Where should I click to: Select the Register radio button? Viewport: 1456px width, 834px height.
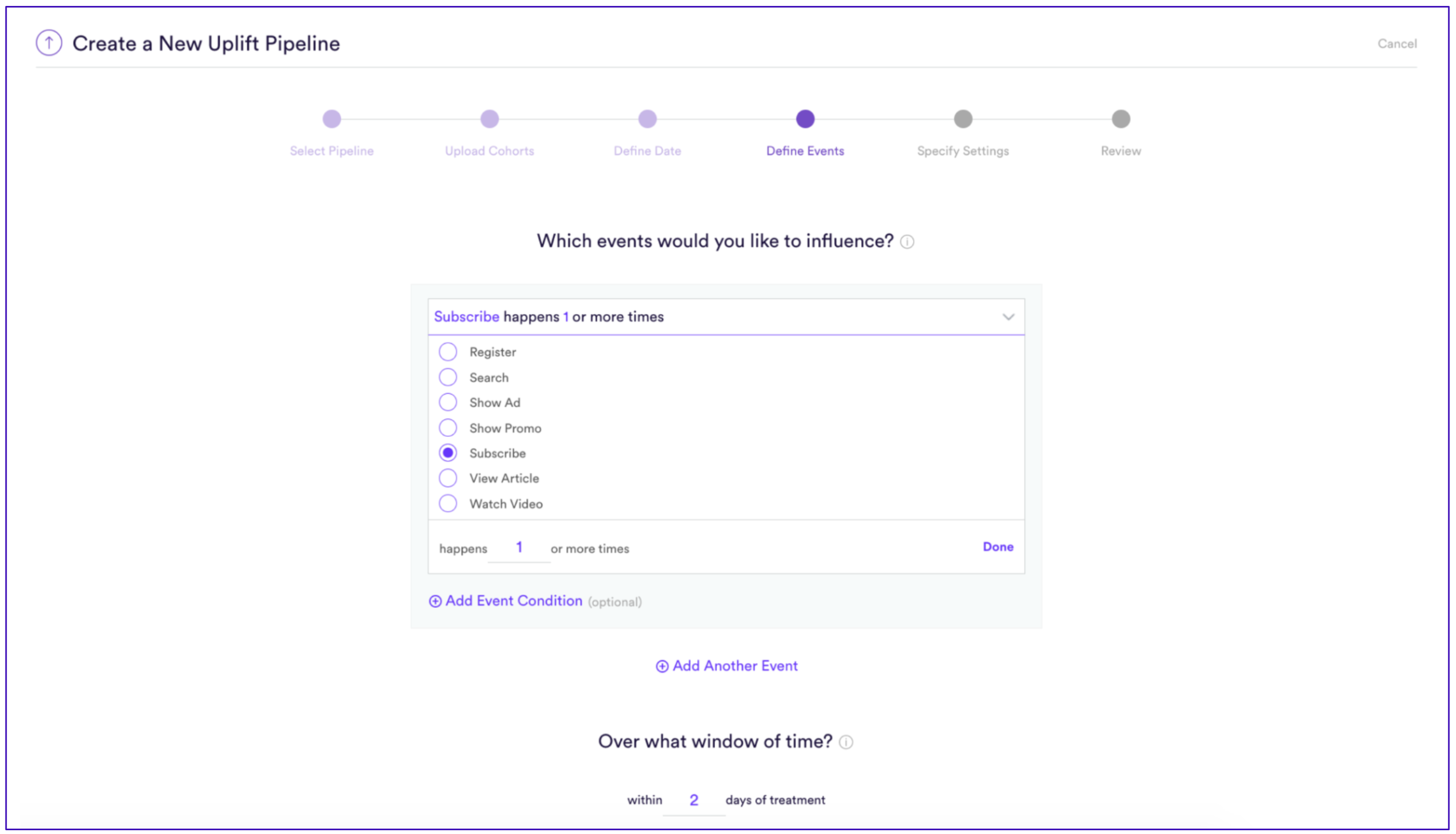[448, 352]
